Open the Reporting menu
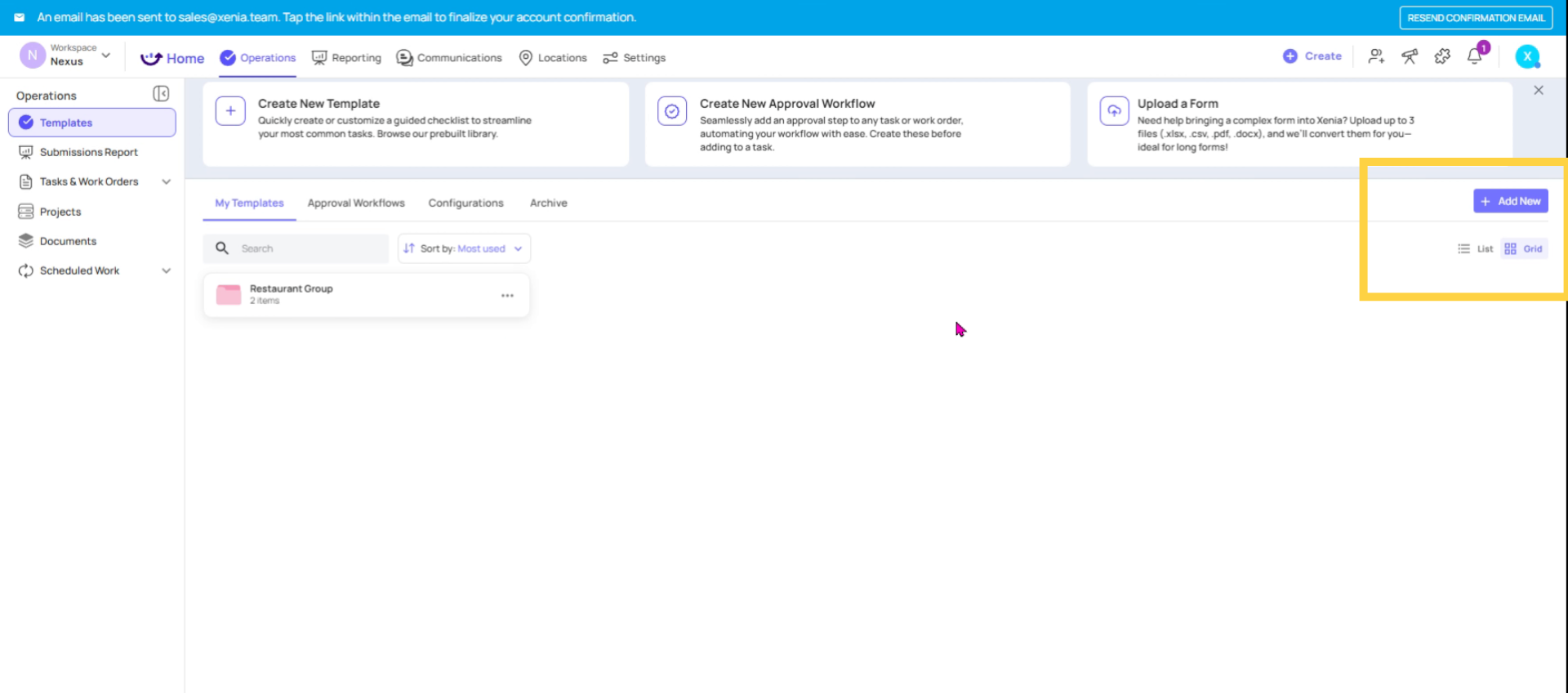The height and width of the screenshot is (693, 1568). point(347,58)
